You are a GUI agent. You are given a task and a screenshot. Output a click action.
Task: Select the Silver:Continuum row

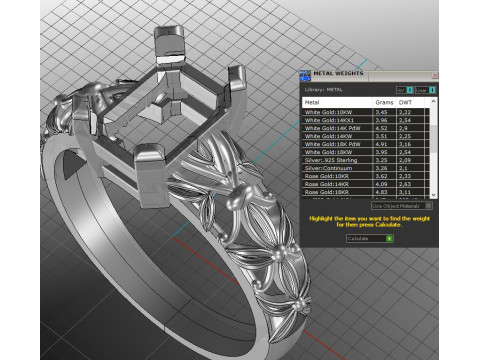[x=366, y=168]
